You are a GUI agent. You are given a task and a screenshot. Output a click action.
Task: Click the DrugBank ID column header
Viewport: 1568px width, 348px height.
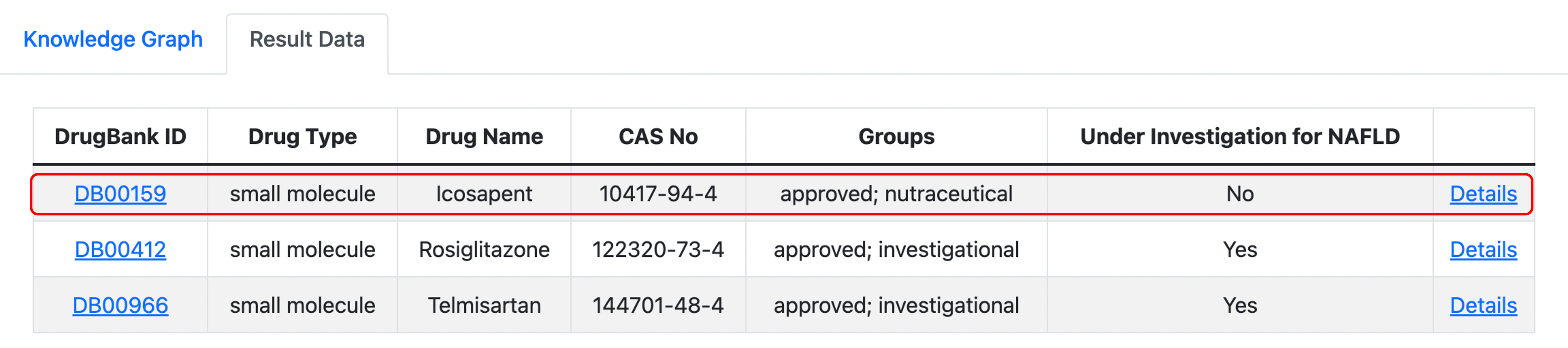120,137
